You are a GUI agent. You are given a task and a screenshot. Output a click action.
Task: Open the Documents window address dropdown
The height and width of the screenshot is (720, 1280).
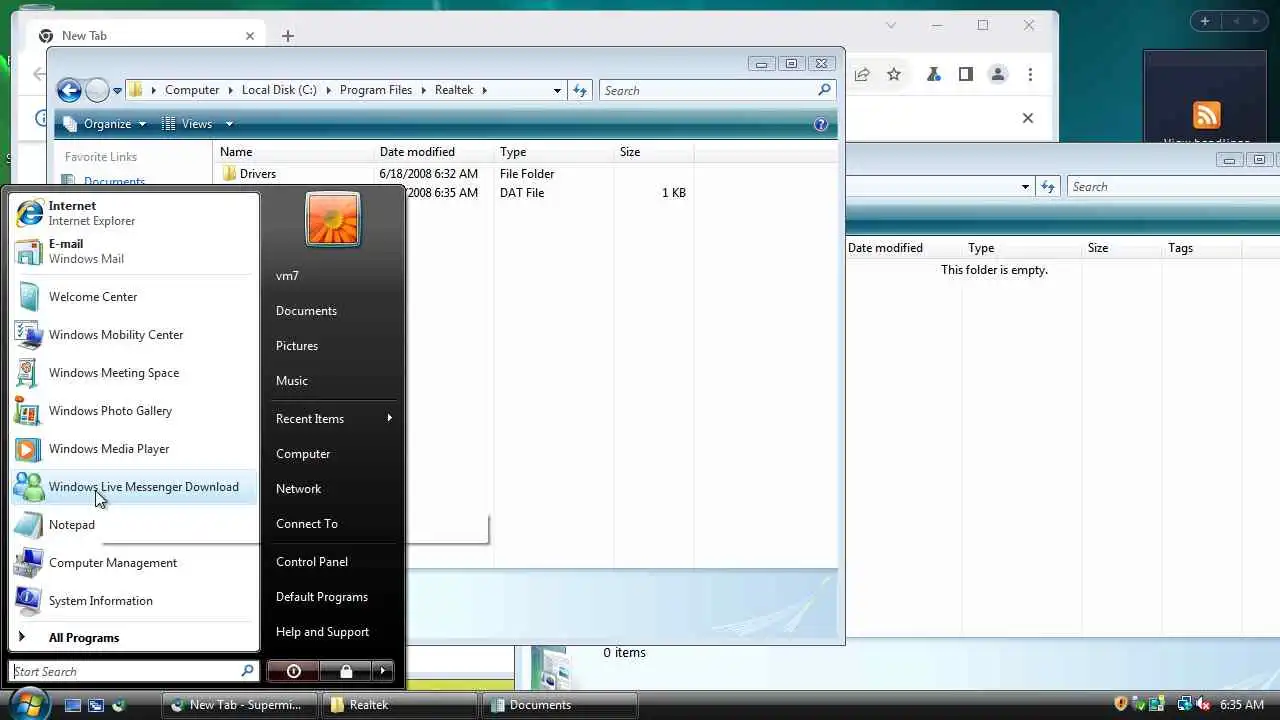click(x=1025, y=187)
